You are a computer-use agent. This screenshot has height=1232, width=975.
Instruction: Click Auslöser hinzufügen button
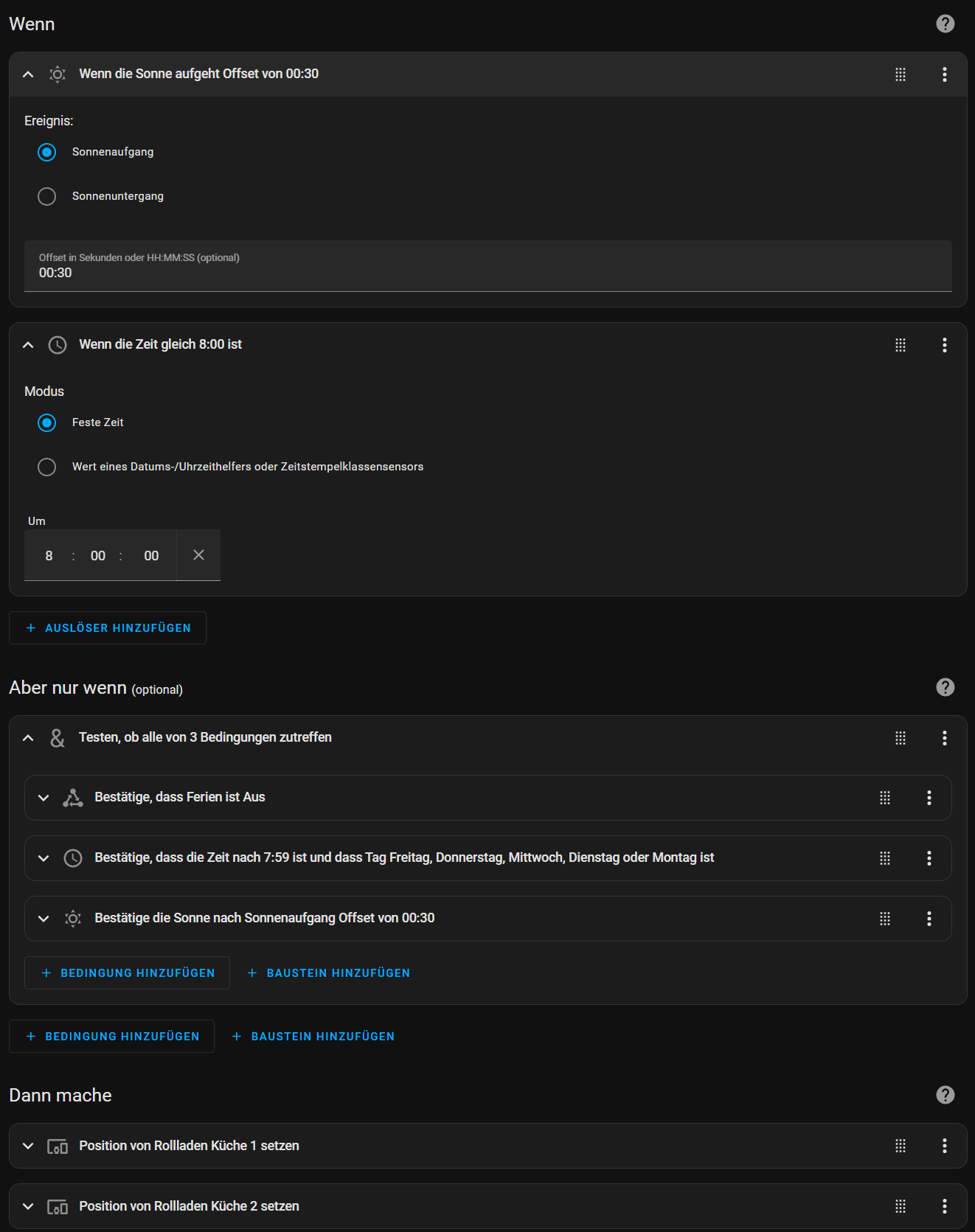click(108, 628)
